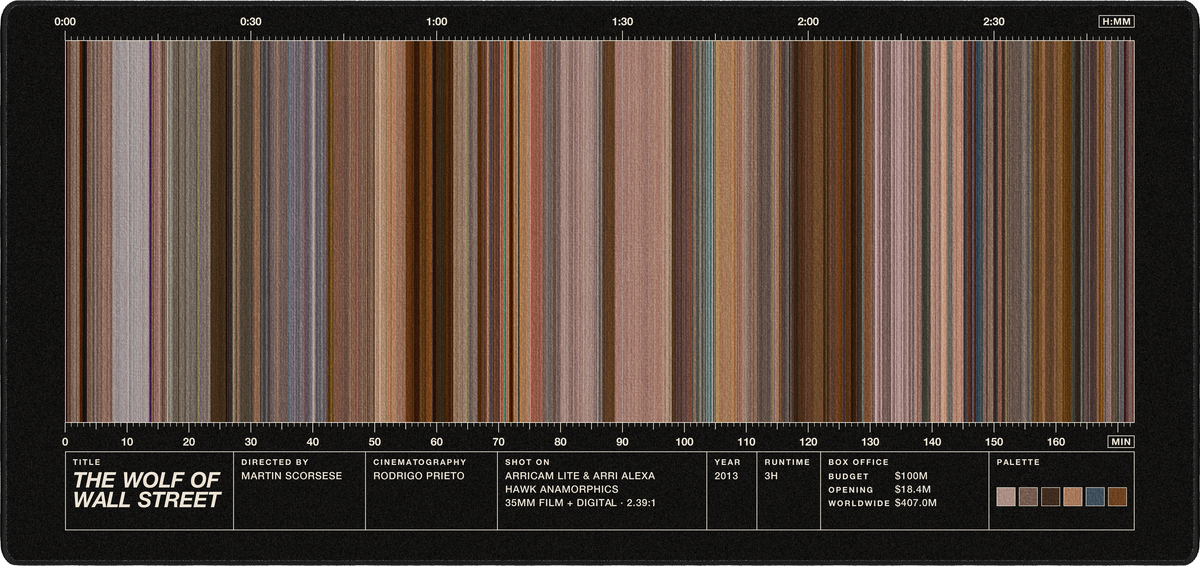Click the 20 minute axis label

point(189,441)
